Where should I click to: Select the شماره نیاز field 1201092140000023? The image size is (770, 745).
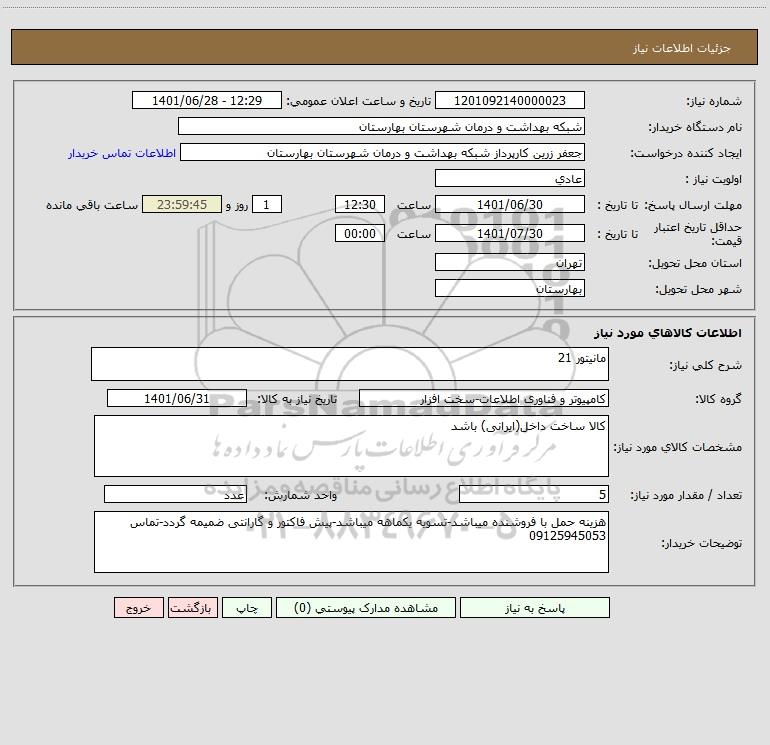pos(510,101)
